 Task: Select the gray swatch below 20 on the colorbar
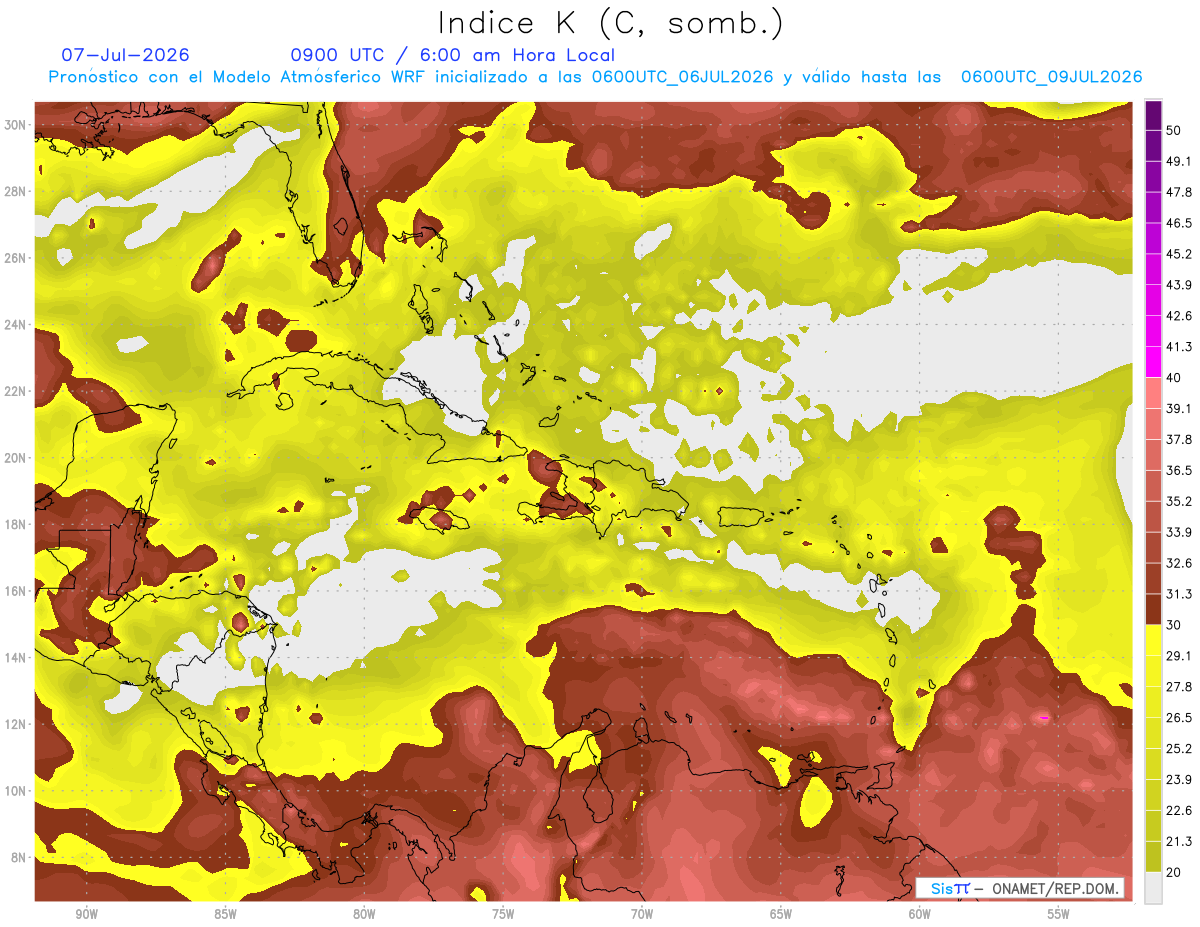point(1153,888)
